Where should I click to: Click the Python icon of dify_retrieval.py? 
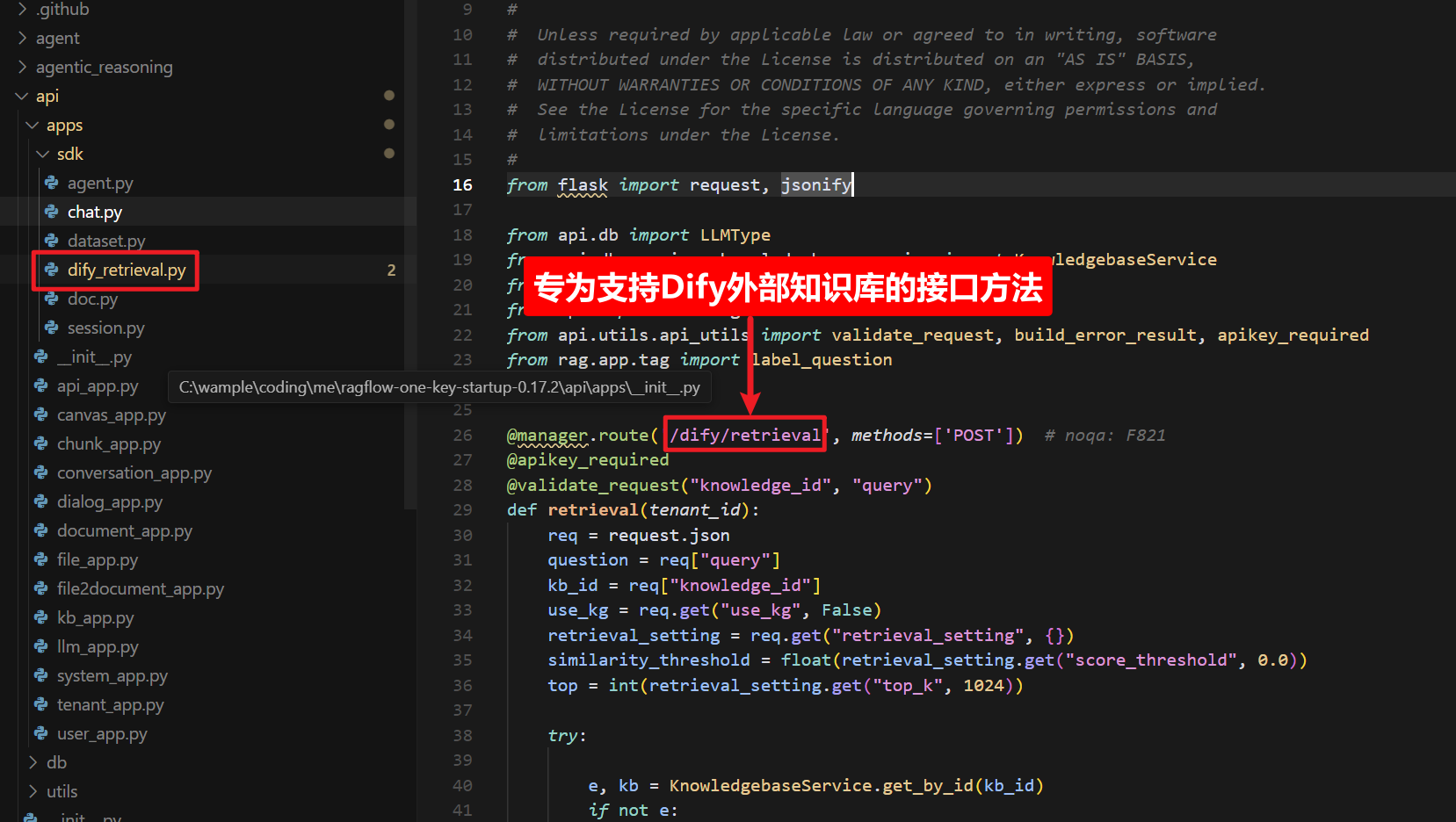tap(52, 270)
